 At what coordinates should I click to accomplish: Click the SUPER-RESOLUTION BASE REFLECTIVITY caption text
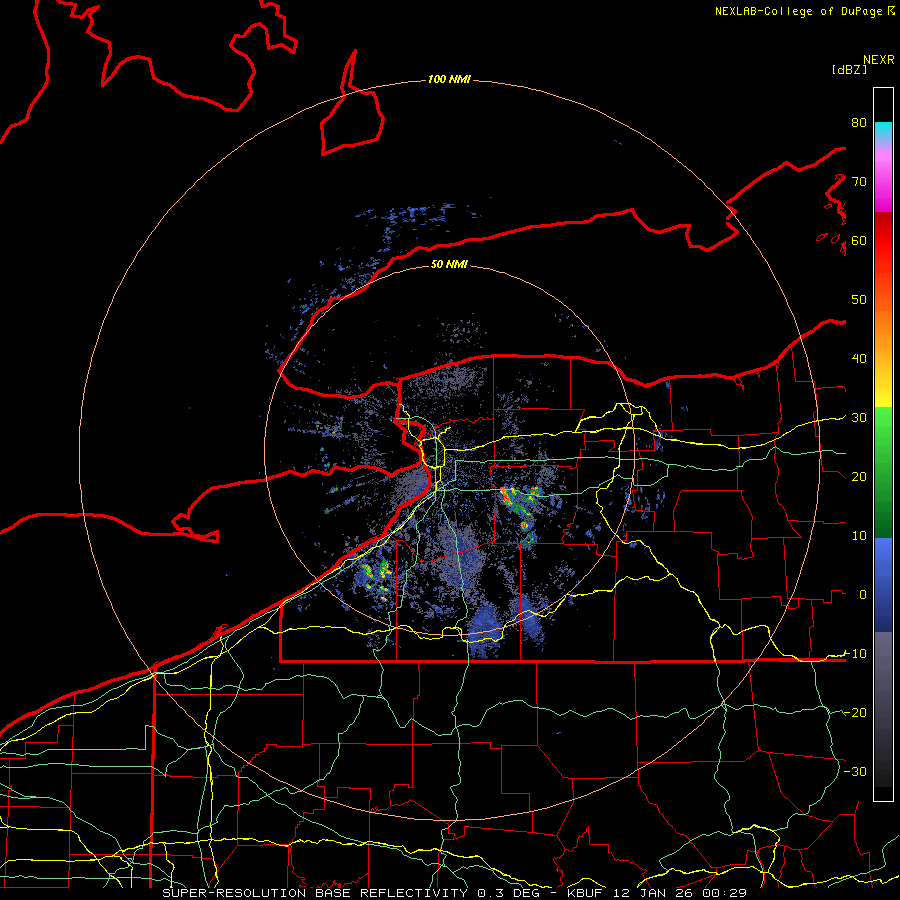(x=315, y=893)
